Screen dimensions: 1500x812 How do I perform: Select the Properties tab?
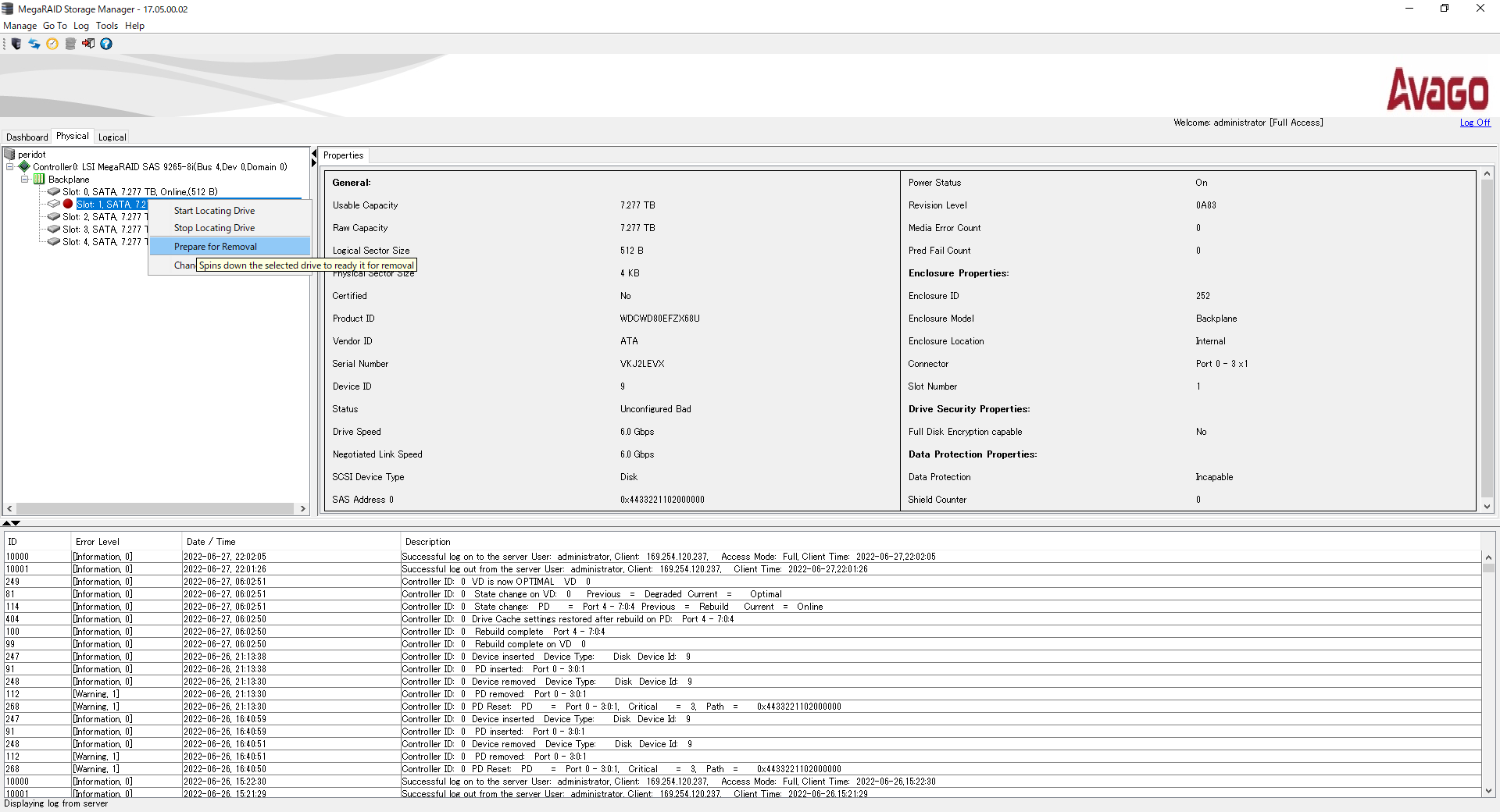(344, 155)
